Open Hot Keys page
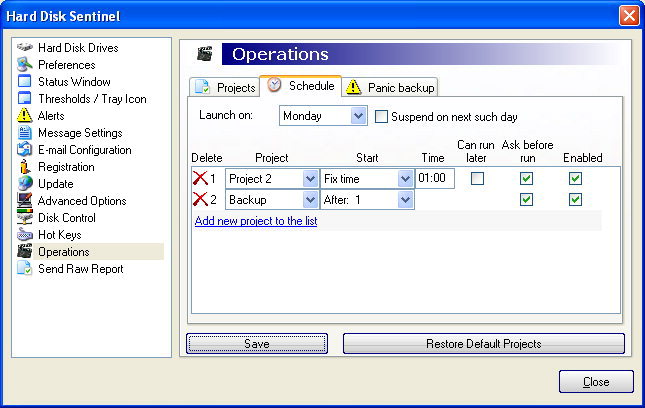 click(x=60, y=235)
